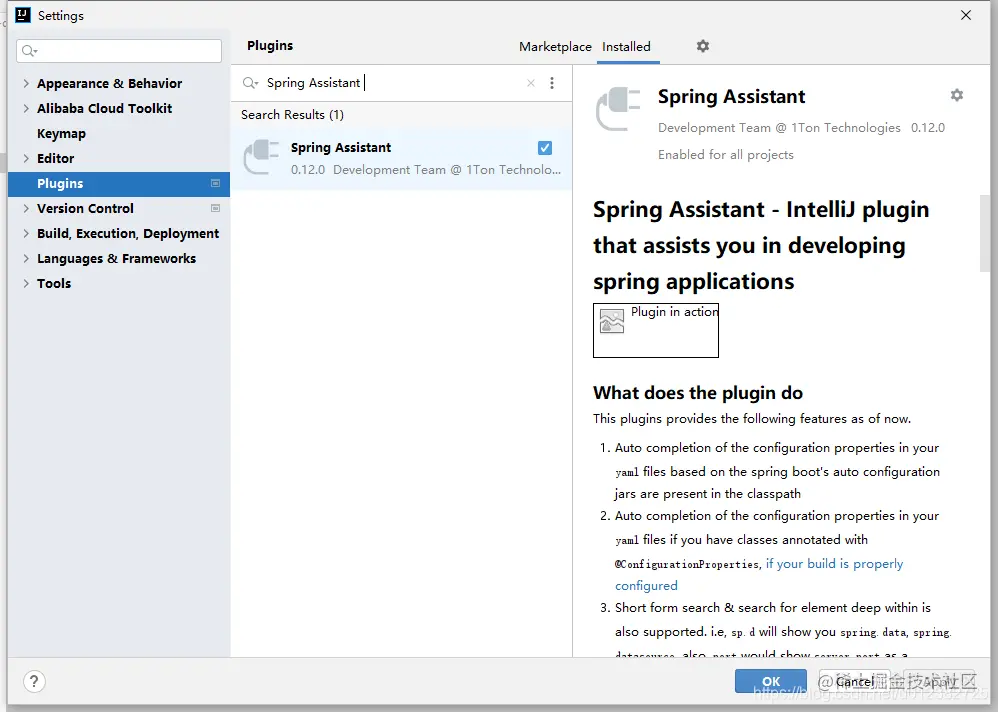Click 'Development Team @ 1Ton Technologies' vendor text
Screen dimensions: 998x712
779,128
